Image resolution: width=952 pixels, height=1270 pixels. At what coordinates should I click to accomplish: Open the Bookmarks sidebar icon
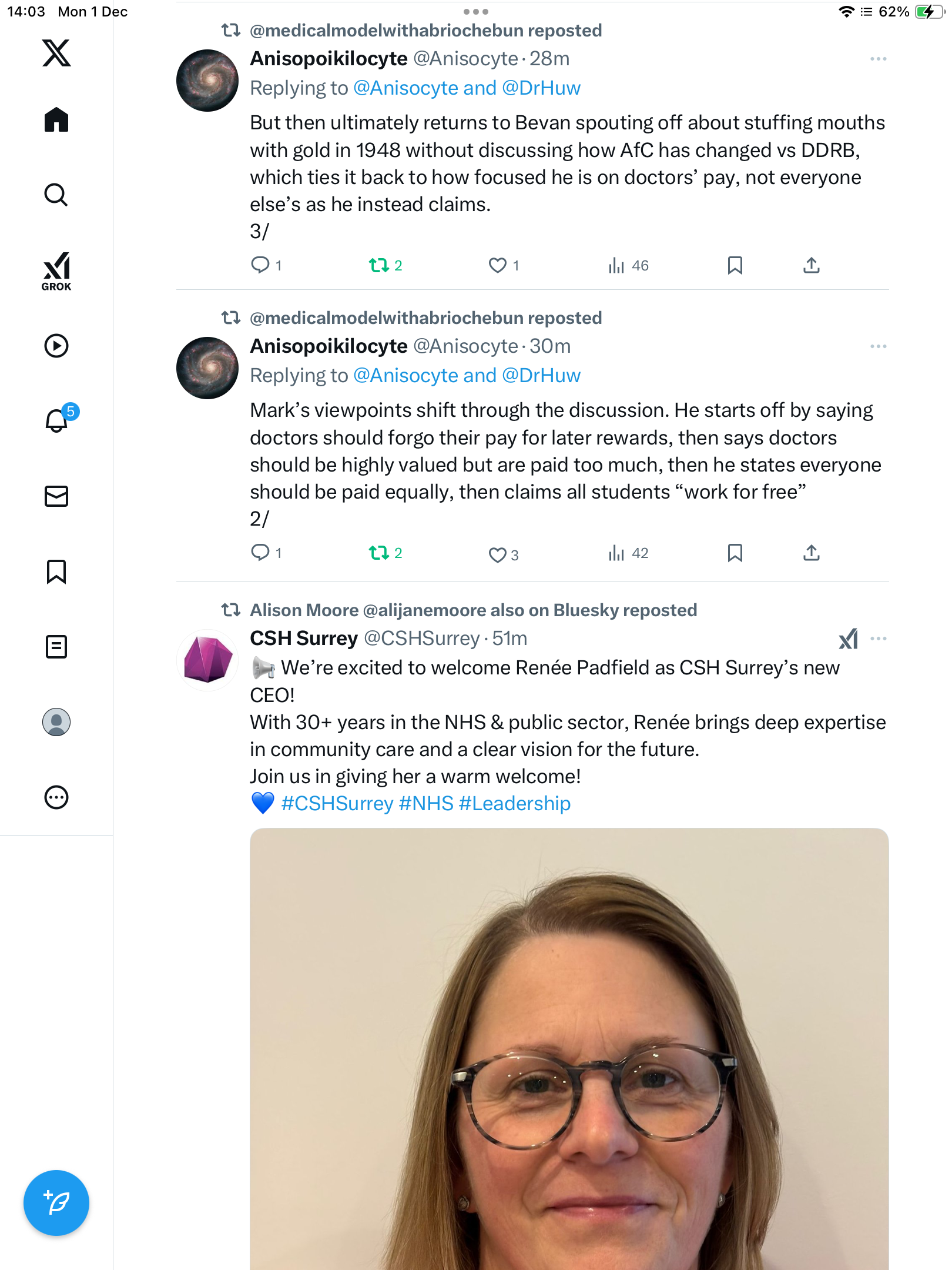tap(56, 571)
